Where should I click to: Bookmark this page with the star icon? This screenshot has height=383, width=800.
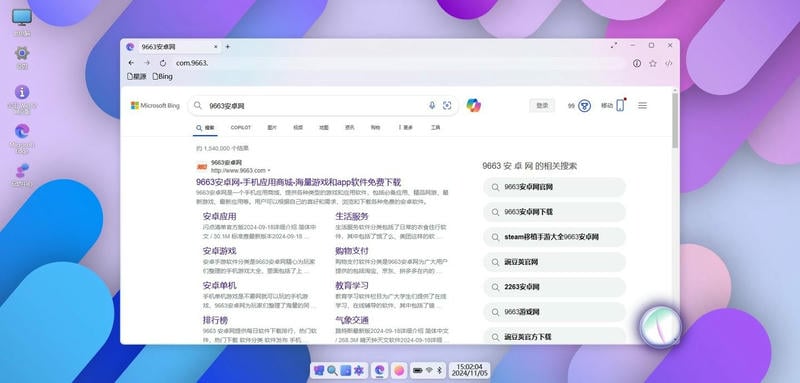click(653, 63)
